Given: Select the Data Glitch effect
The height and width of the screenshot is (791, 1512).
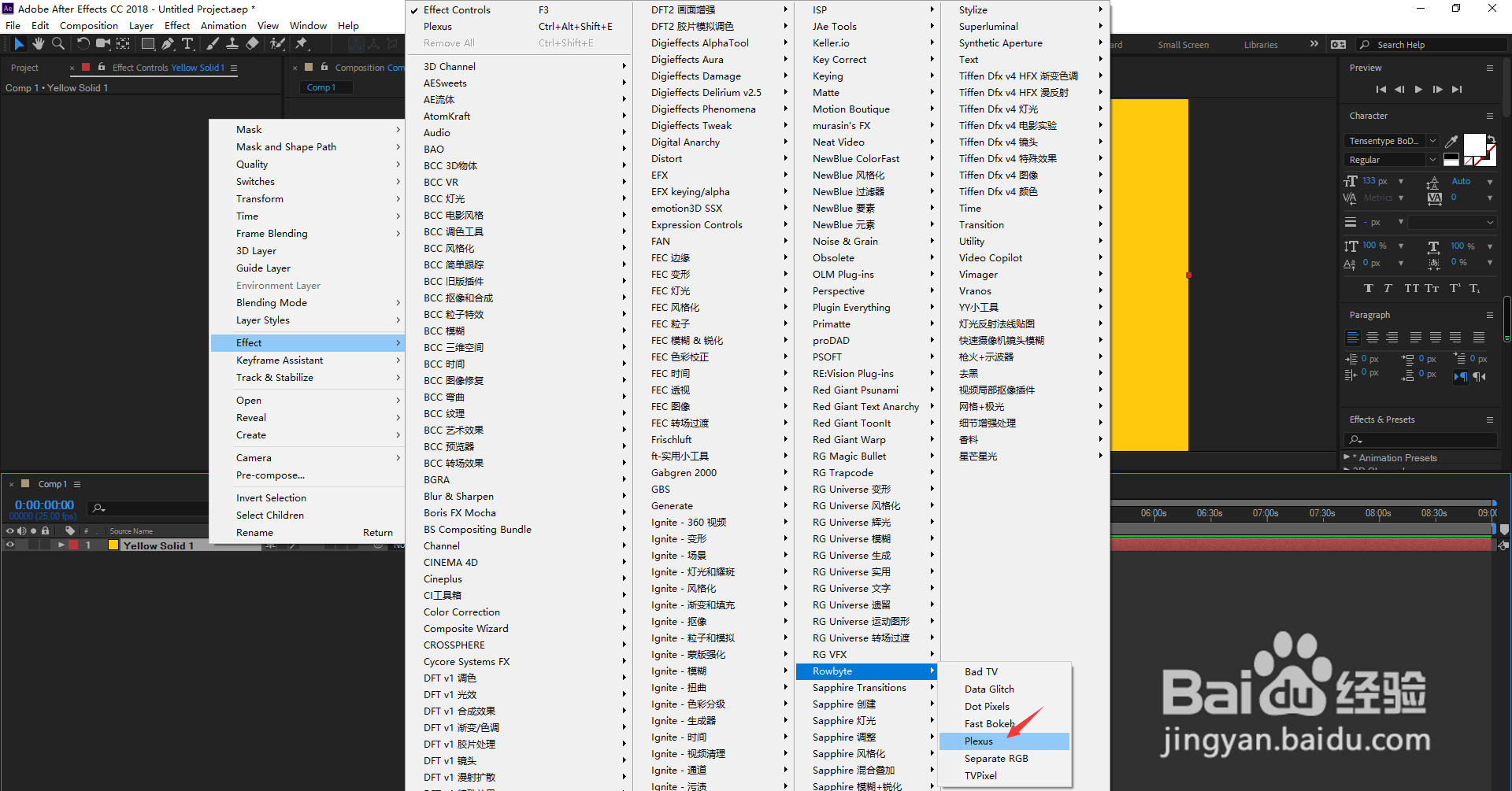Looking at the screenshot, I should coord(1005,689).
